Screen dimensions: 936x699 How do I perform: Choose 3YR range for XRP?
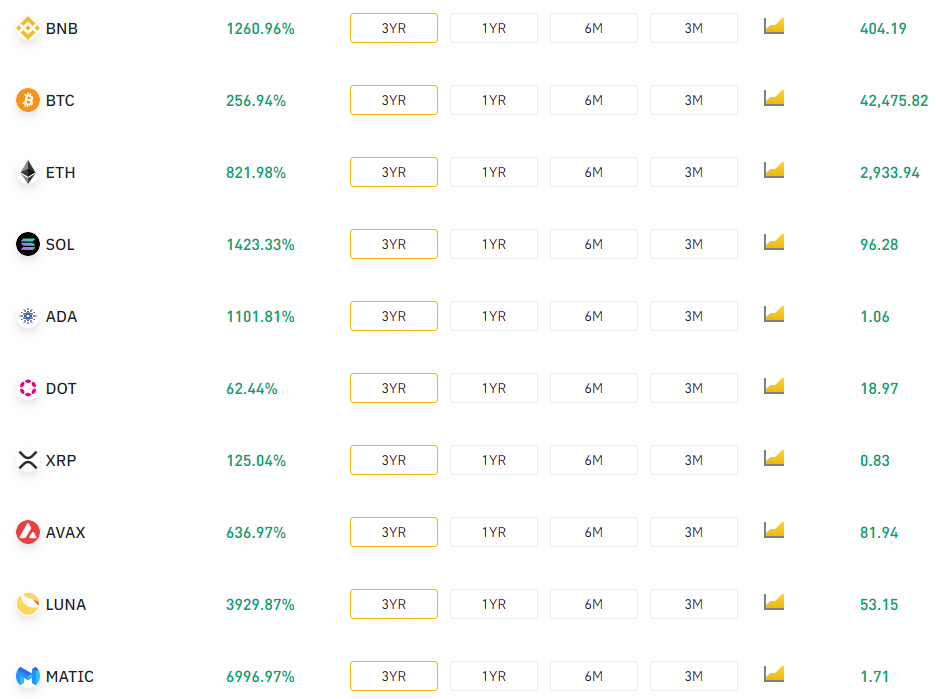pyautogui.click(x=394, y=460)
